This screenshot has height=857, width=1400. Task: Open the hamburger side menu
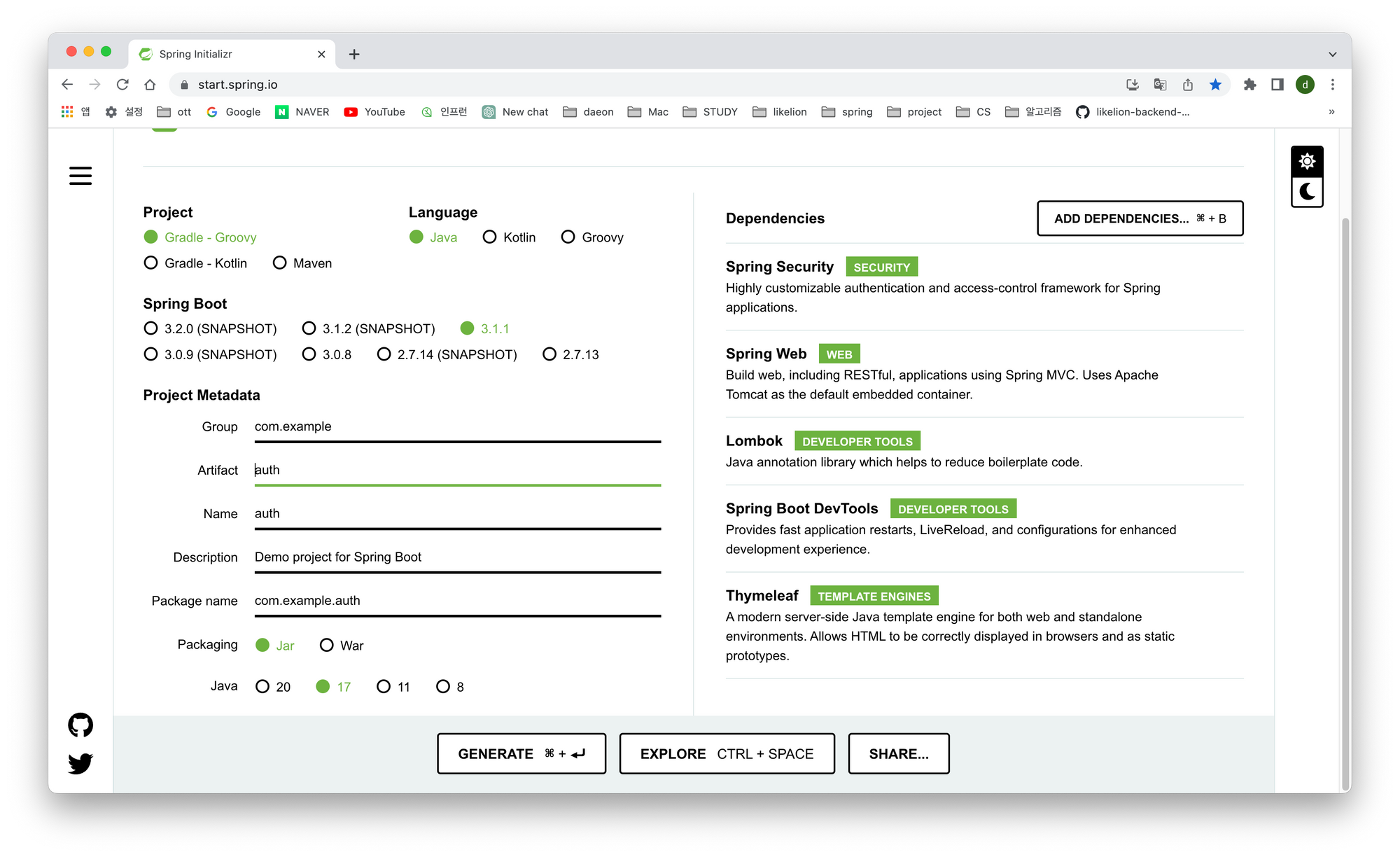80,176
